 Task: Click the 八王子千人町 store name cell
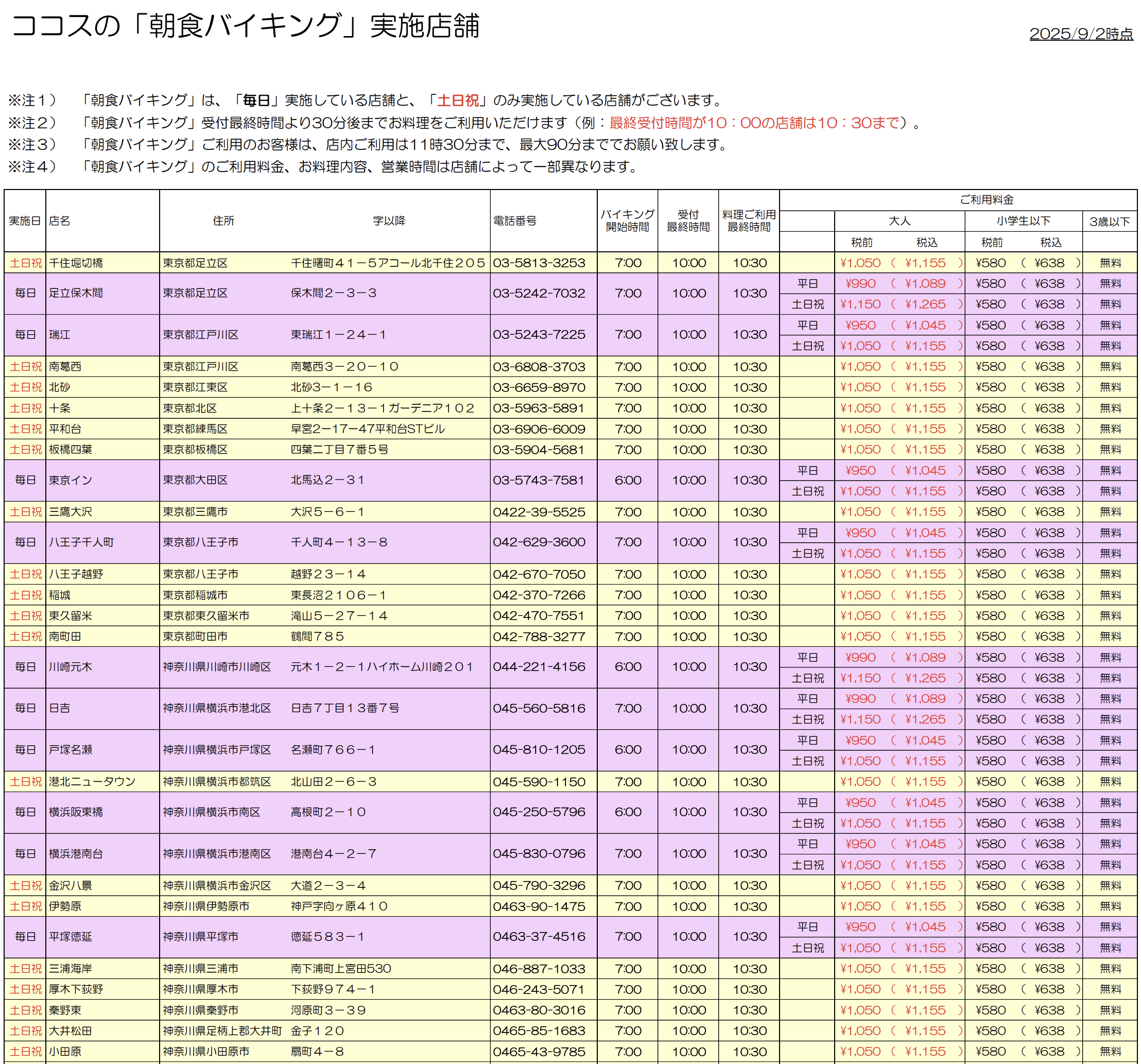[81, 542]
